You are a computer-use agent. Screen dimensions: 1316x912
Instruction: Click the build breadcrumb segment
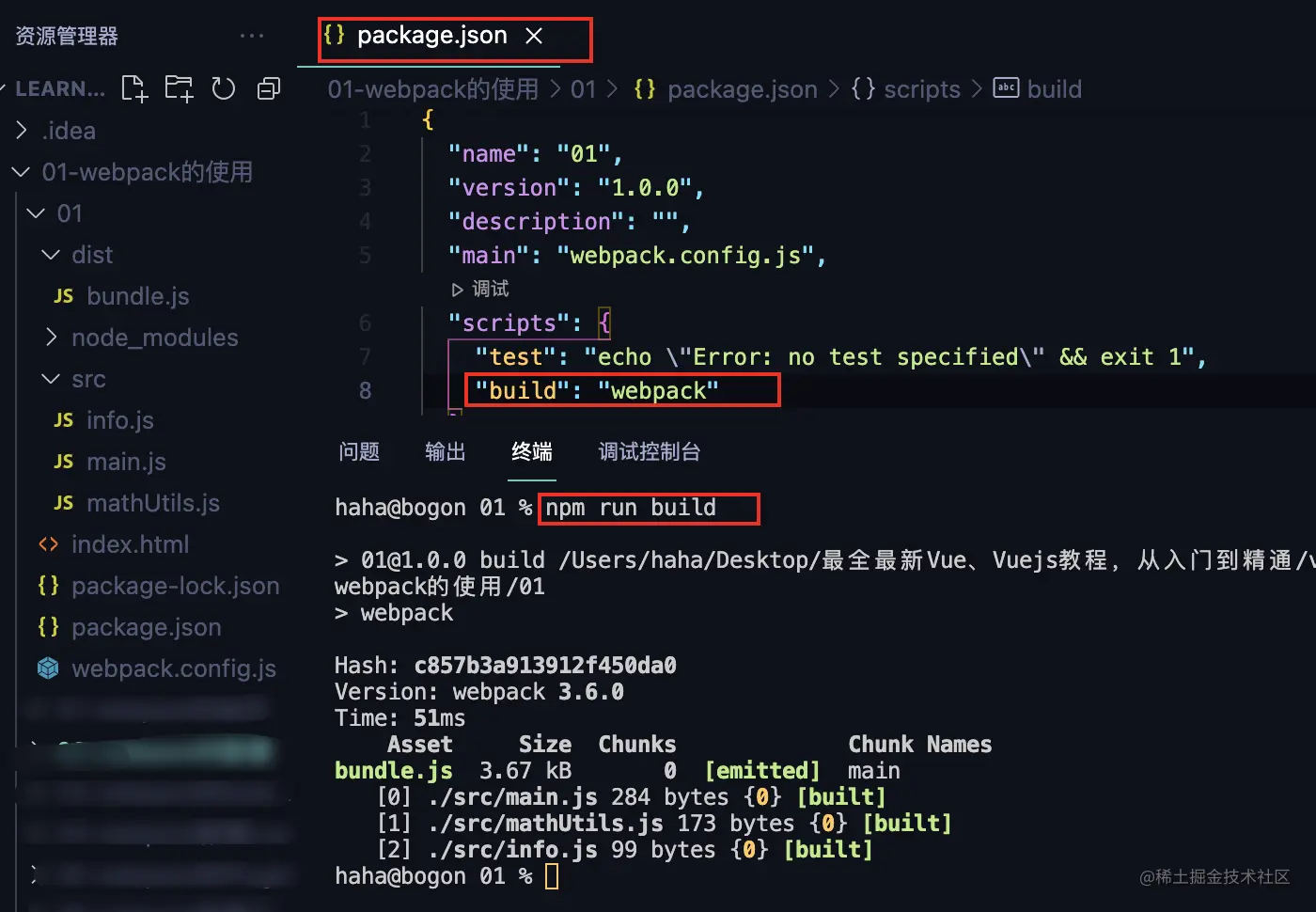click(1055, 89)
